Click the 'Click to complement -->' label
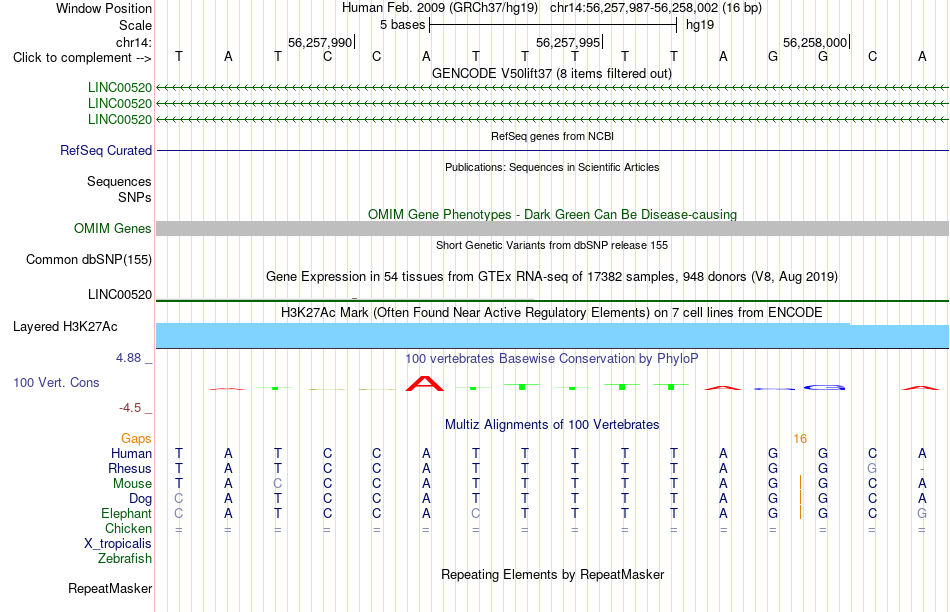Viewport: 950px width, 612px height. tap(82, 58)
